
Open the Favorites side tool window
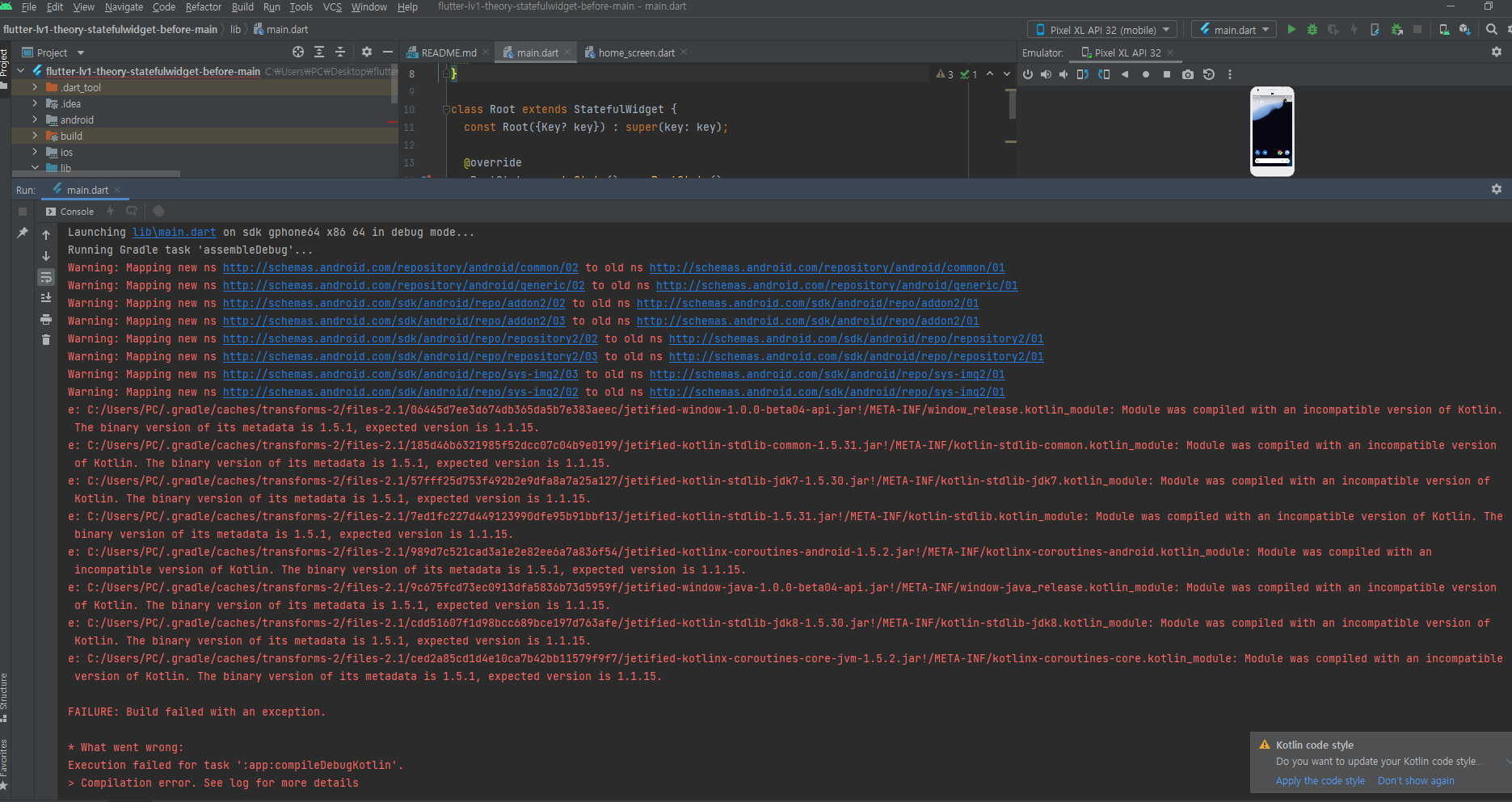4,763
